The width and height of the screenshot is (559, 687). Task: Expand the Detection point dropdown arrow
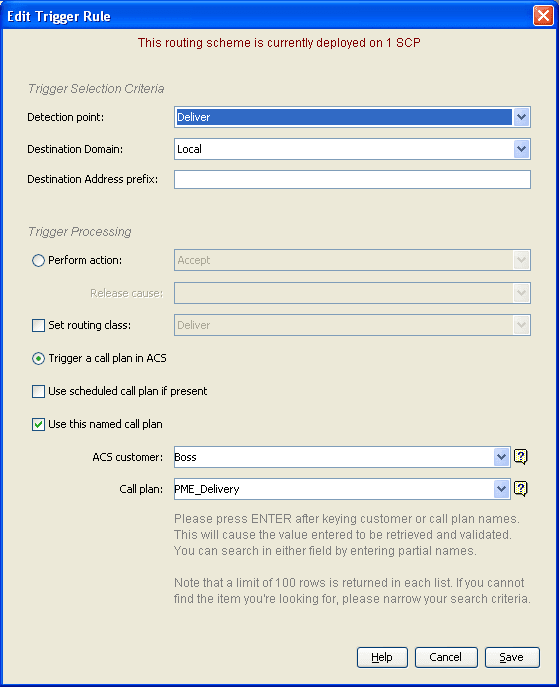[x=521, y=117]
